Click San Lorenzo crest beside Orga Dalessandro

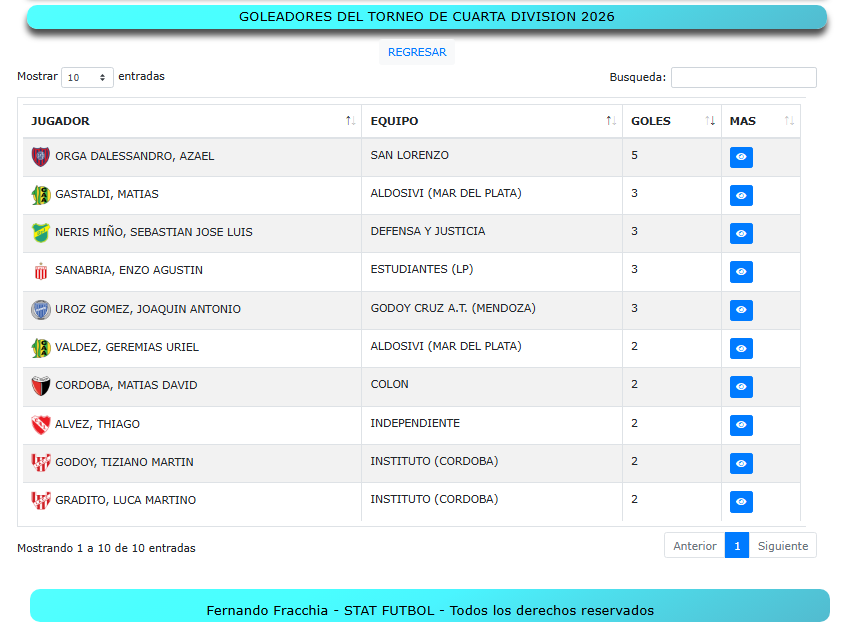tap(41, 156)
